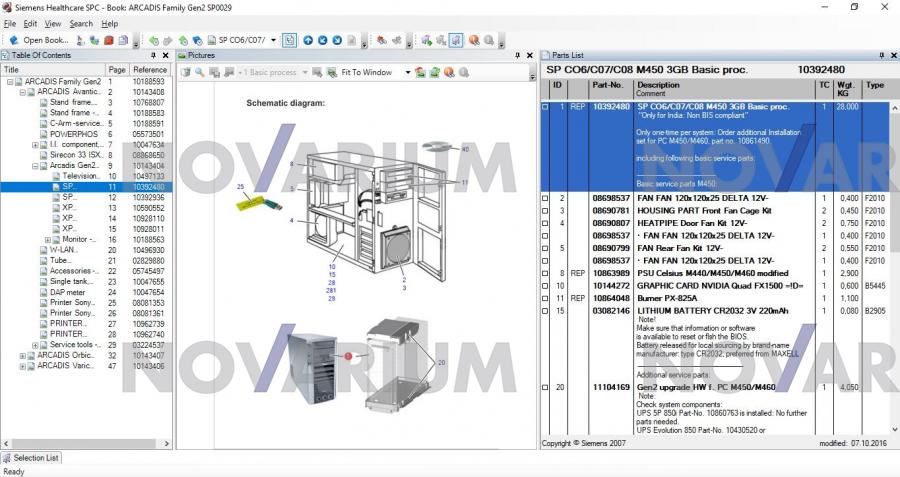The image size is (900, 477).
Task: Click the magnifier zoom icon in Pictures toolbar
Action: click(200, 72)
